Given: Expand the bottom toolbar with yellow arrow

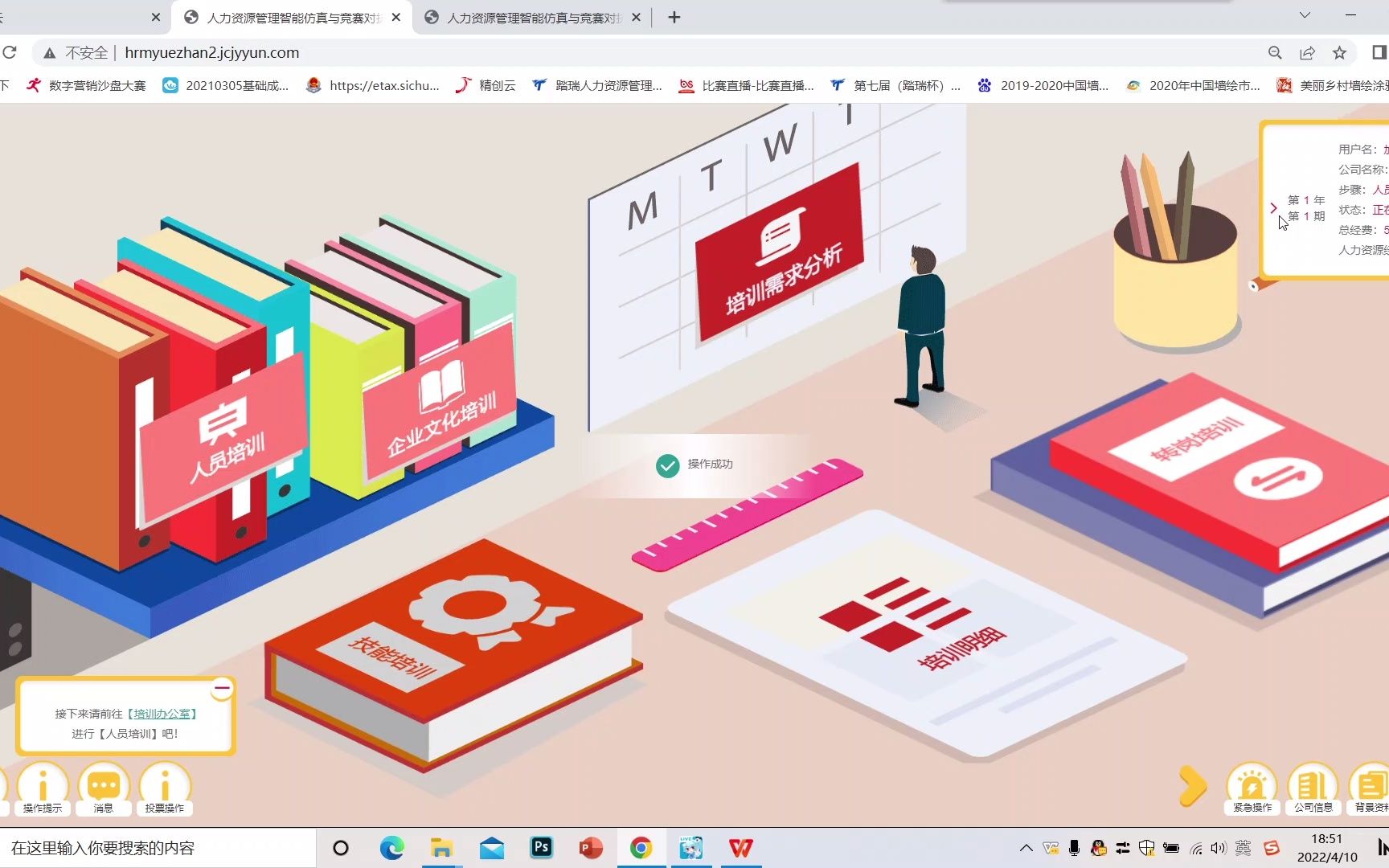Looking at the screenshot, I should pos(1192,785).
